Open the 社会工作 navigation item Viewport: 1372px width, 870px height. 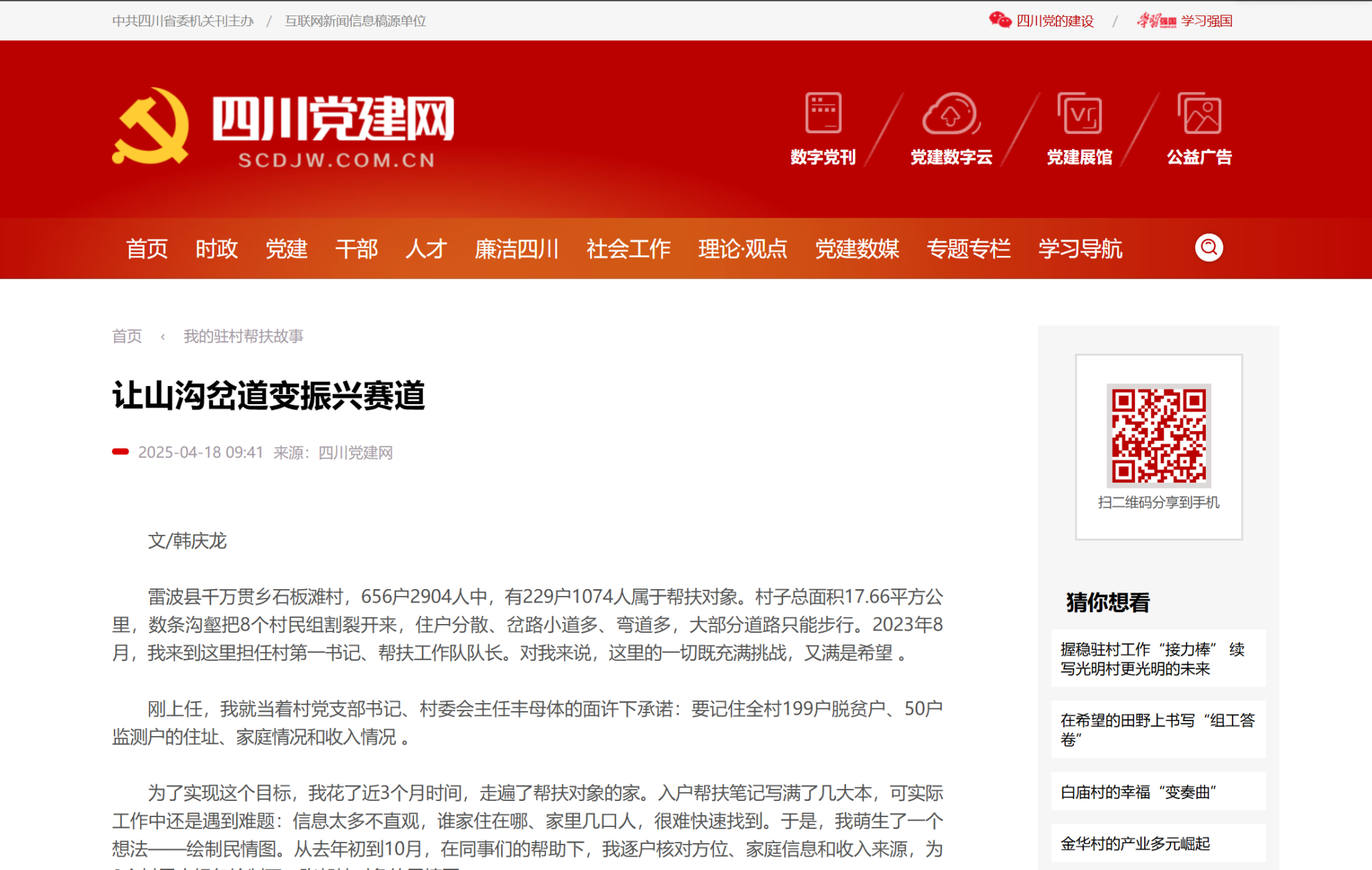(628, 249)
